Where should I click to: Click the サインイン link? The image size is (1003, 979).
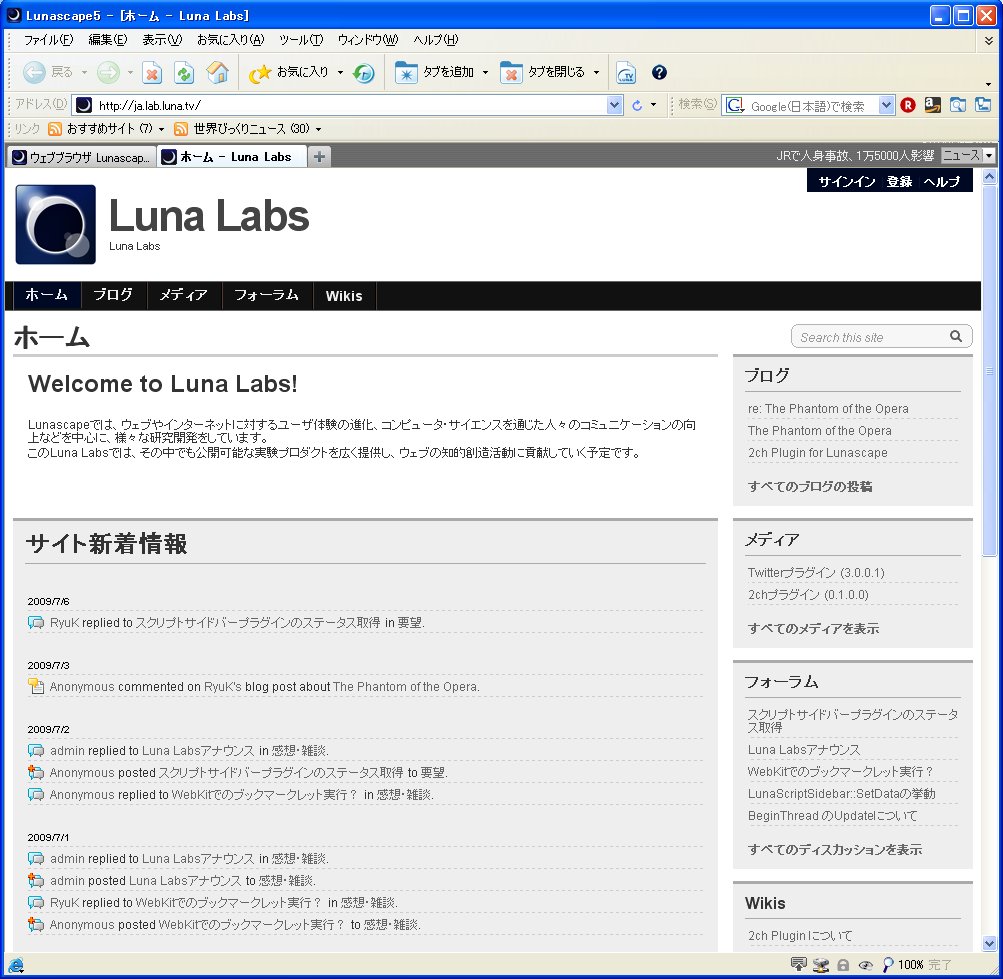click(x=847, y=181)
